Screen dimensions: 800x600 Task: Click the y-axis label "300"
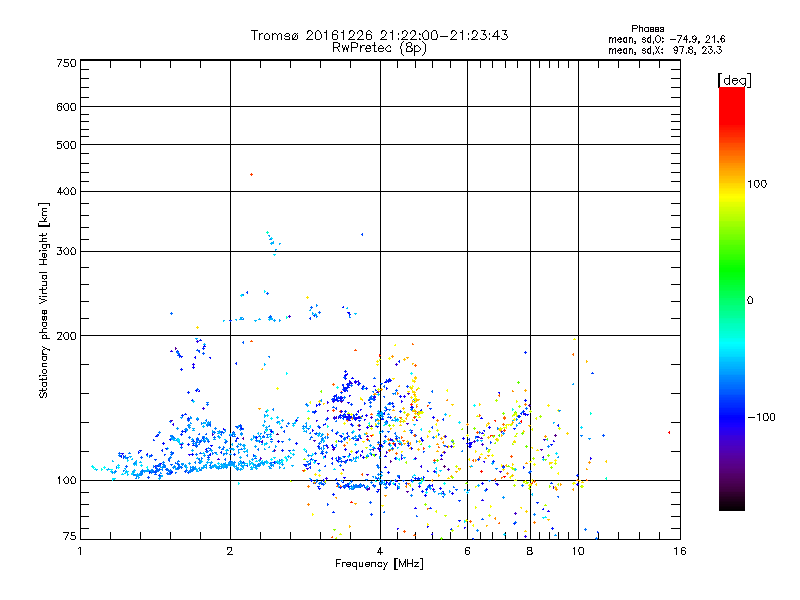coord(66,252)
